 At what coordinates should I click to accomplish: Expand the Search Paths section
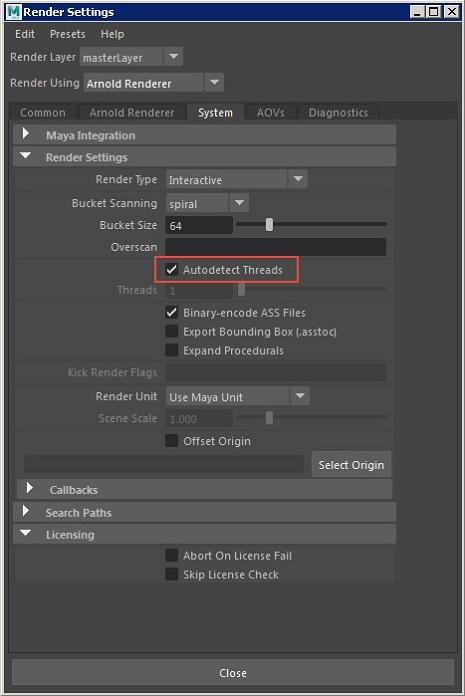26,511
